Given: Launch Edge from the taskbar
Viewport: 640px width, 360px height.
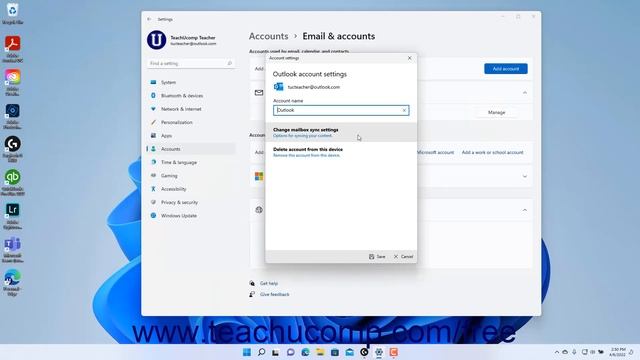Looking at the screenshot, I should coord(305,352).
